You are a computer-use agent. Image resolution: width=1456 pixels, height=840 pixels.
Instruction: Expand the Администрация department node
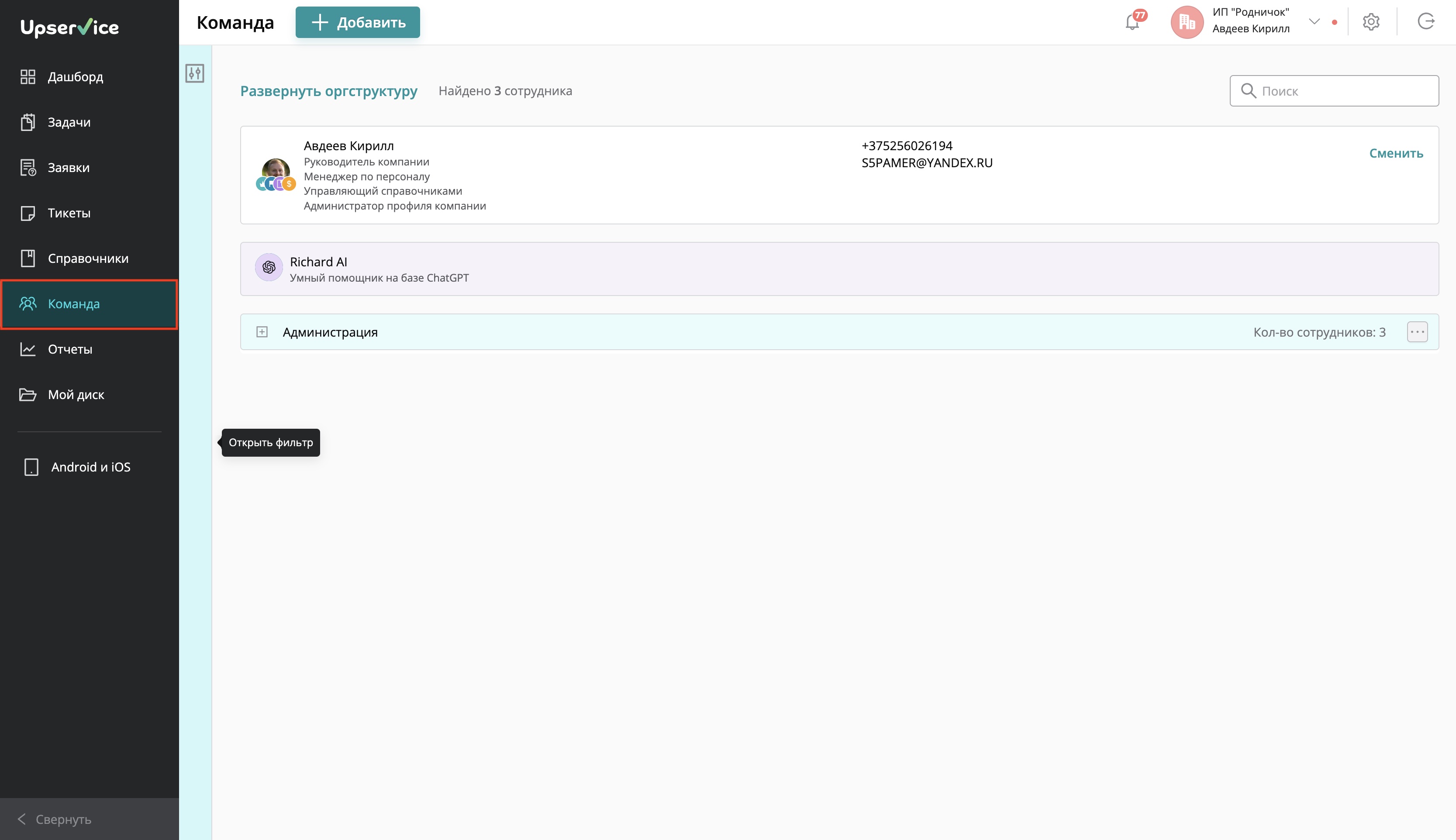click(262, 332)
